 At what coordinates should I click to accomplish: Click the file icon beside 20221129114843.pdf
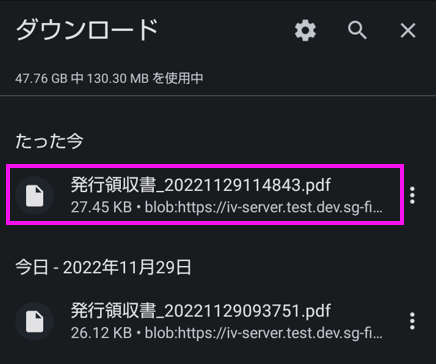(x=35, y=196)
